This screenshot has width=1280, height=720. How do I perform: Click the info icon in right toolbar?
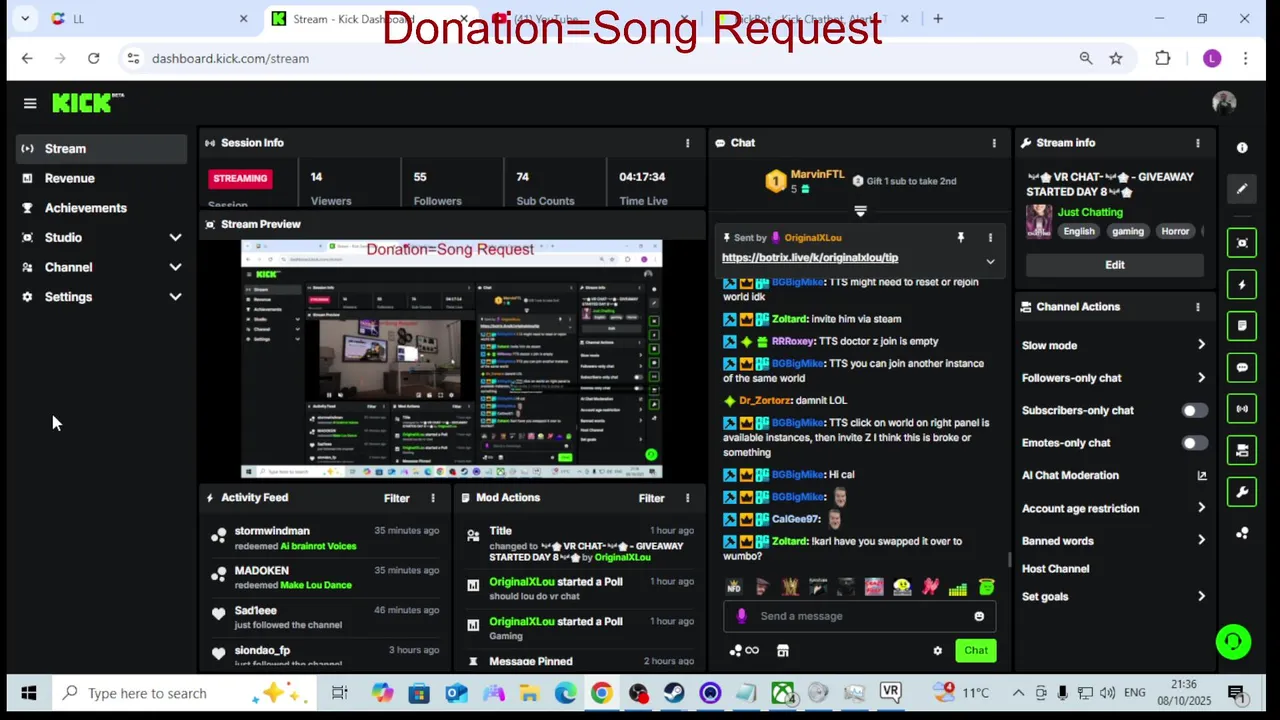tap(1242, 148)
